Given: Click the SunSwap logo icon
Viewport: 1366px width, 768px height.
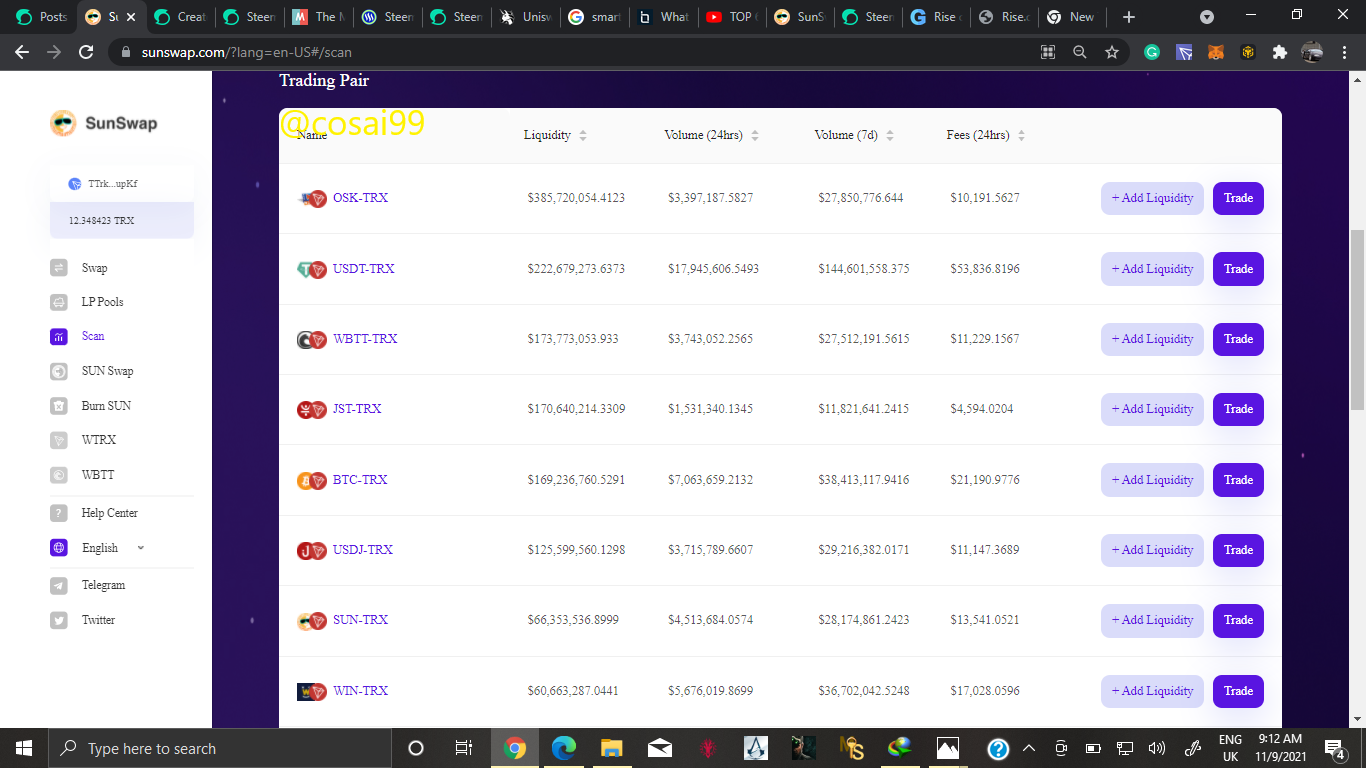Looking at the screenshot, I should pyautogui.click(x=63, y=123).
